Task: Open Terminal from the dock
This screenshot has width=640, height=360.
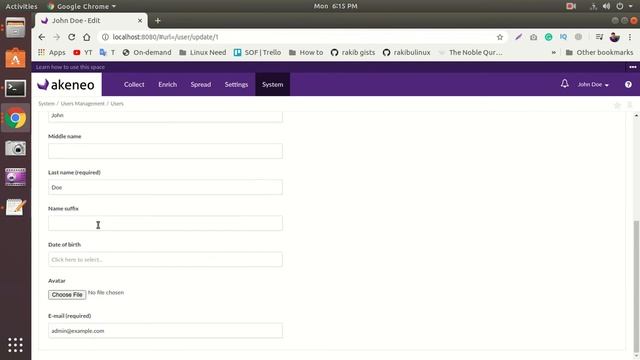Action: 15,88
